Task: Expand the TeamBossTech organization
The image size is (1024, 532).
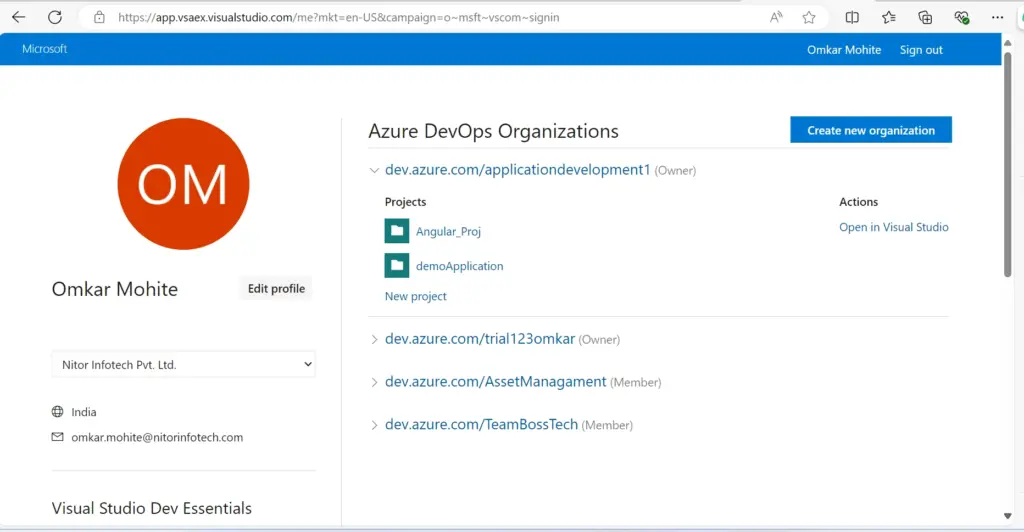Action: [x=374, y=425]
